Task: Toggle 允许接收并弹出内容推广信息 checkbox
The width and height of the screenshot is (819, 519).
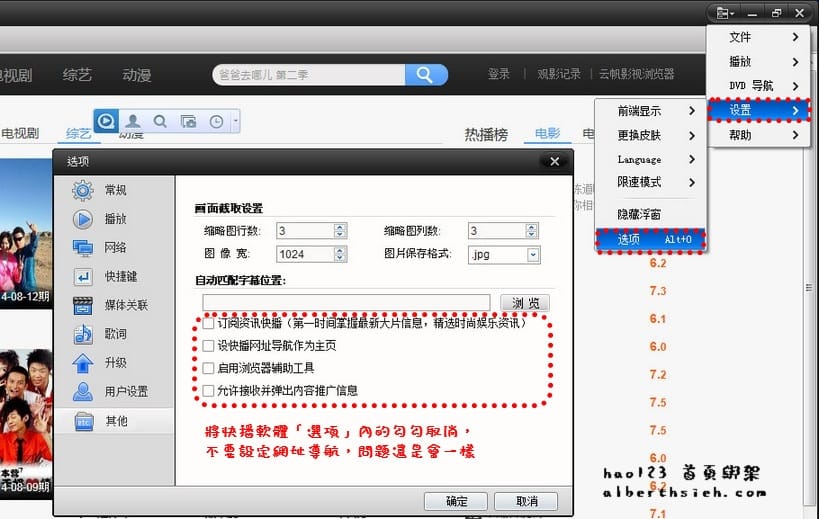Action: click(x=208, y=391)
